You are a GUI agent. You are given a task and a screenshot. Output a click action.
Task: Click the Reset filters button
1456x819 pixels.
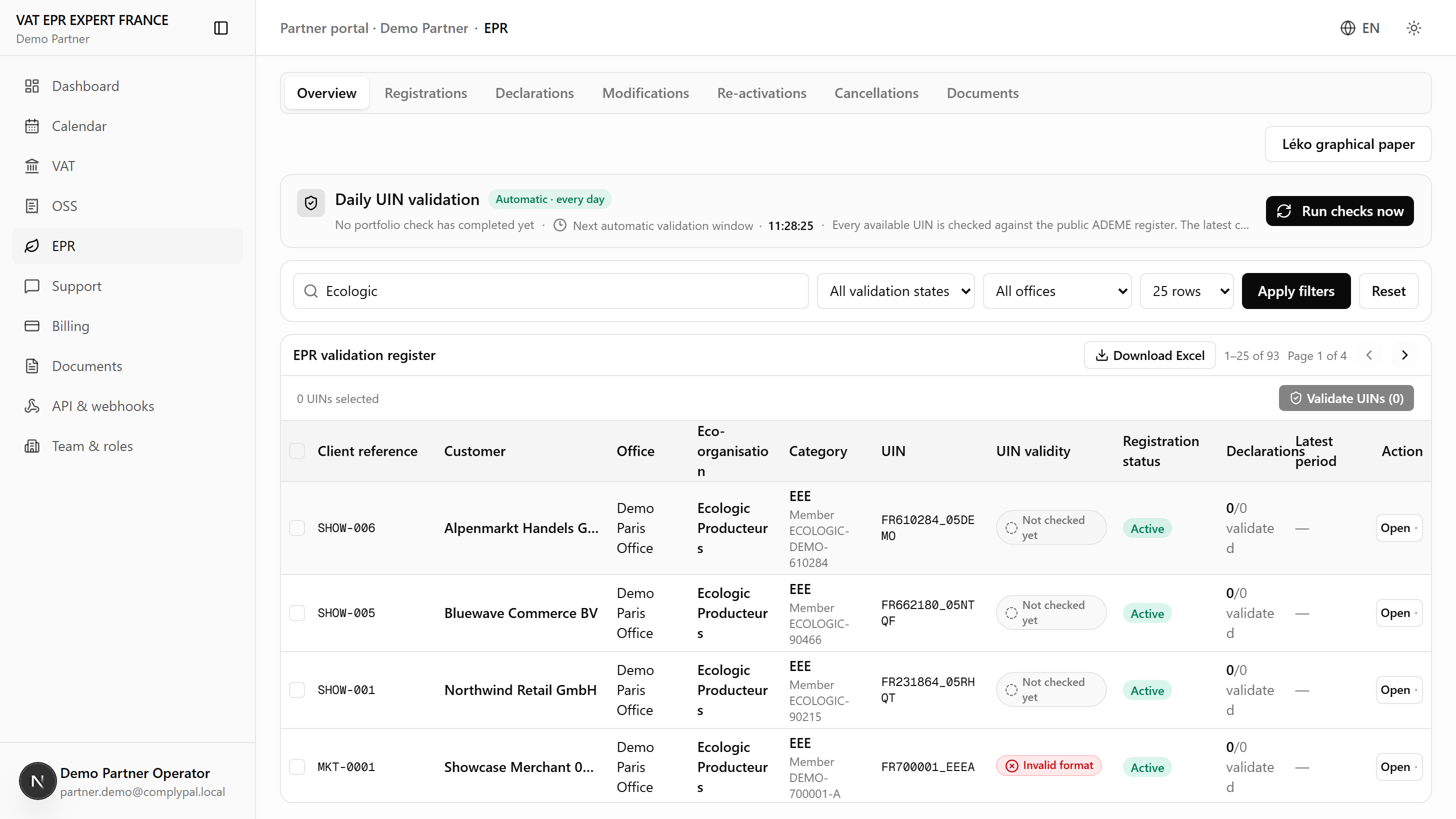pyautogui.click(x=1388, y=291)
